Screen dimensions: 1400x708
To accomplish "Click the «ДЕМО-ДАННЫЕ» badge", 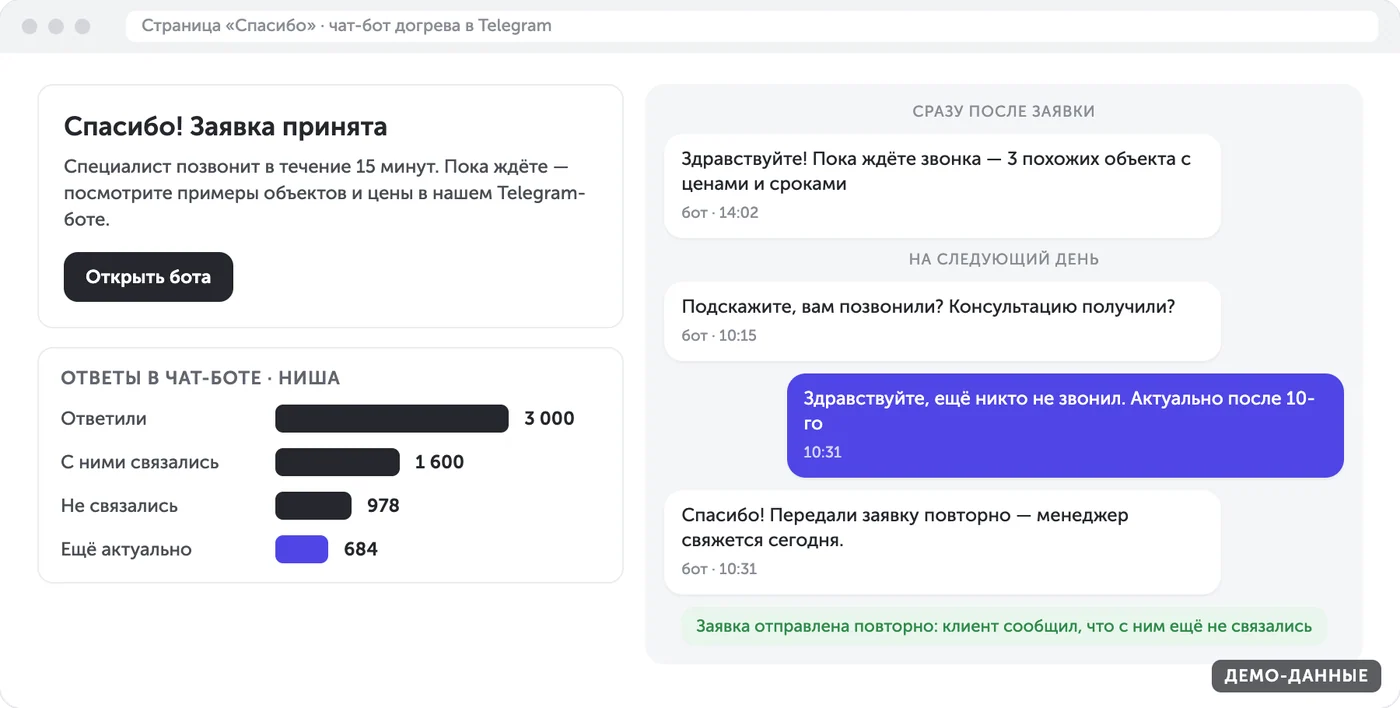I will [1296, 676].
